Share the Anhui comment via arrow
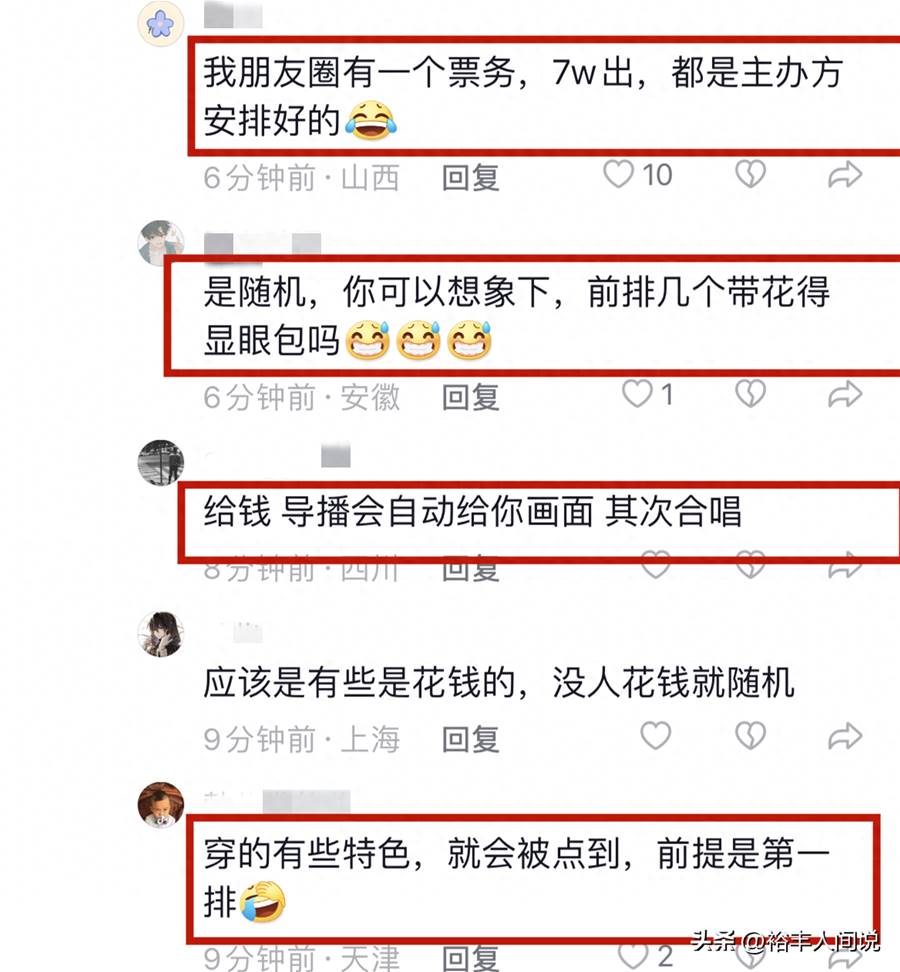Image resolution: width=900 pixels, height=972 pixels. click(x=845, y=394)
